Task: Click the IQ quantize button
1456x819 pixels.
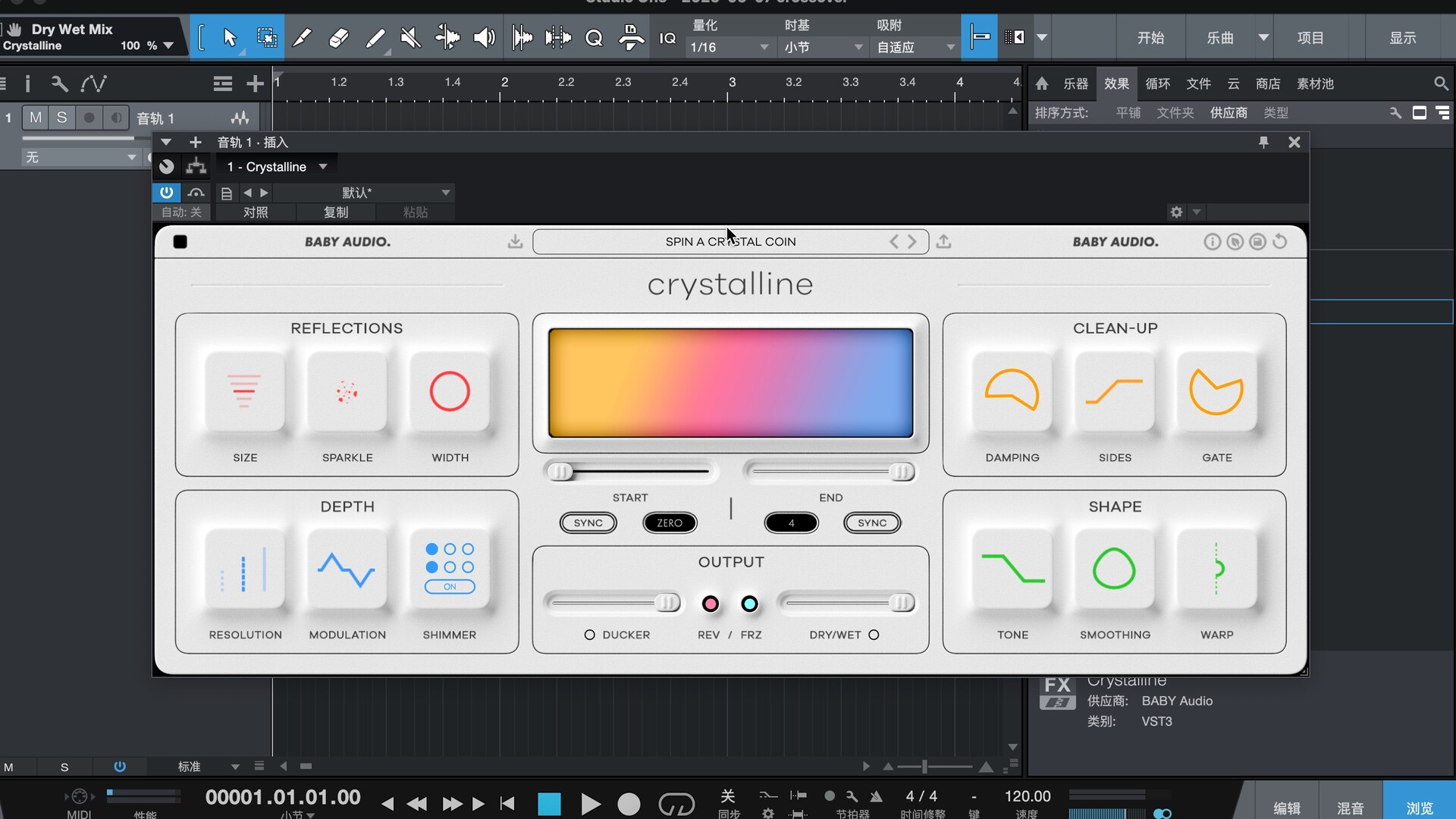Action: click(x=667, y=38)
